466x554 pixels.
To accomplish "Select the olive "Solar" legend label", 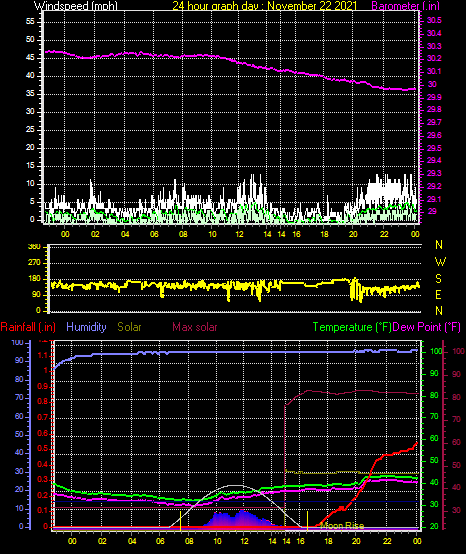I will point(129,327).
